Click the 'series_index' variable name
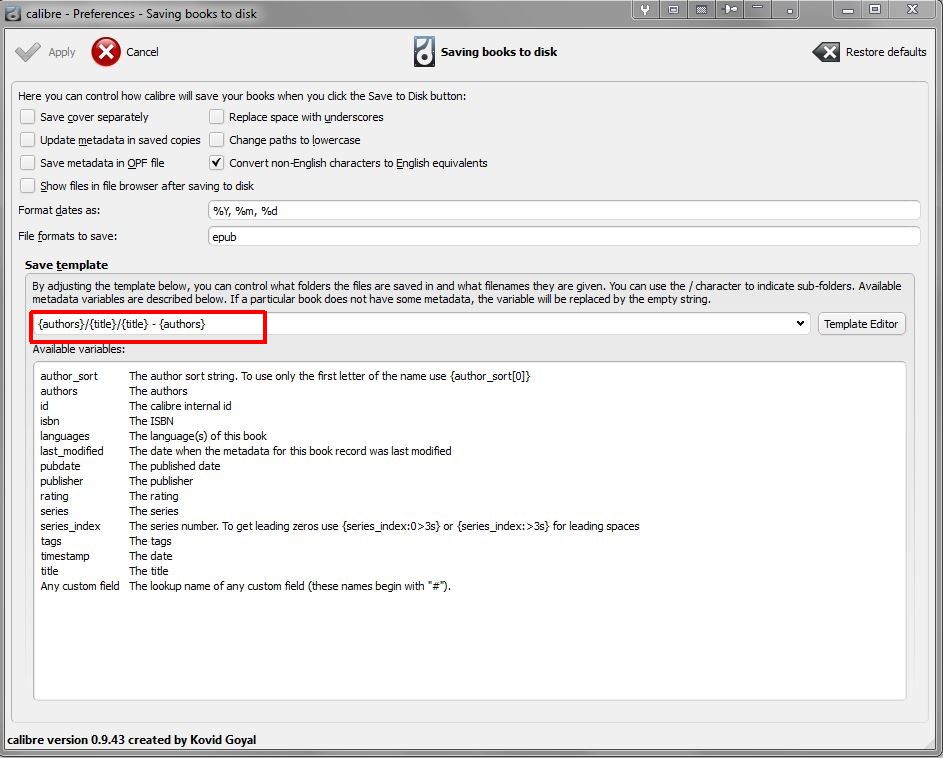This screenshot has width=943, height=758. point(70,526)
